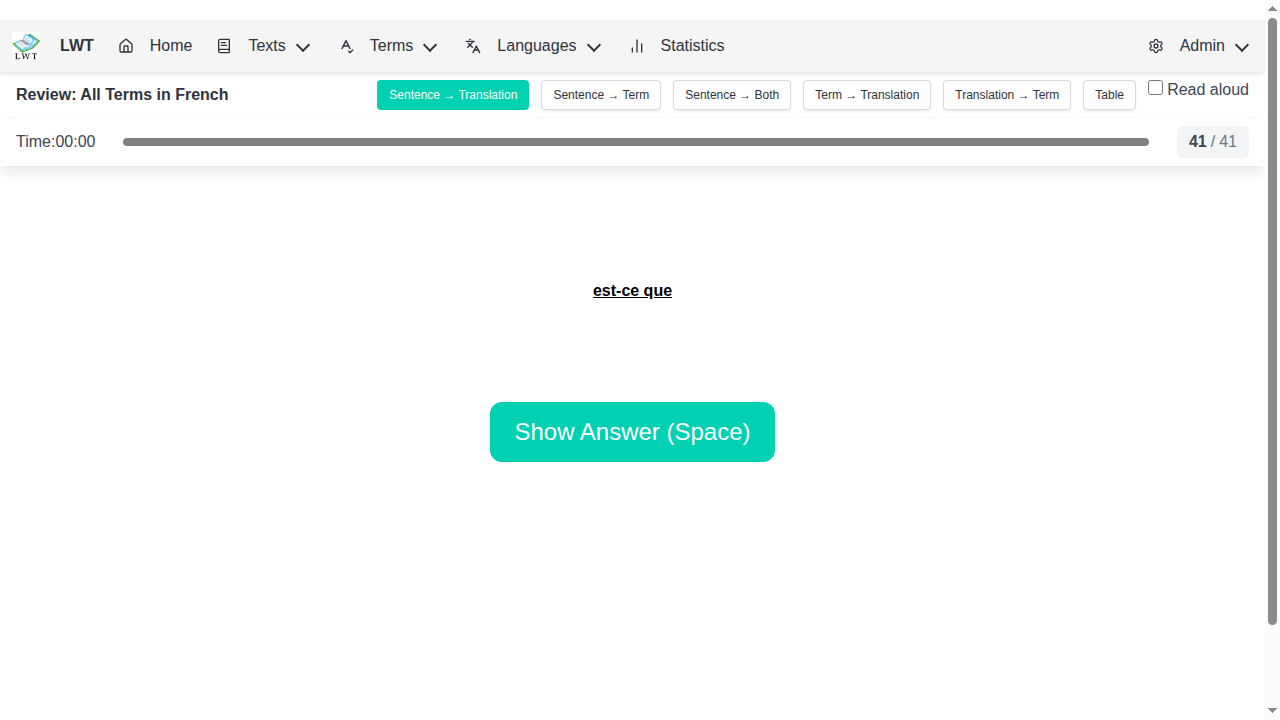This screenshot has height=720, width=1280.
Task: Enable the Read aloud checkbox
Action: (x=1155, y=88)
